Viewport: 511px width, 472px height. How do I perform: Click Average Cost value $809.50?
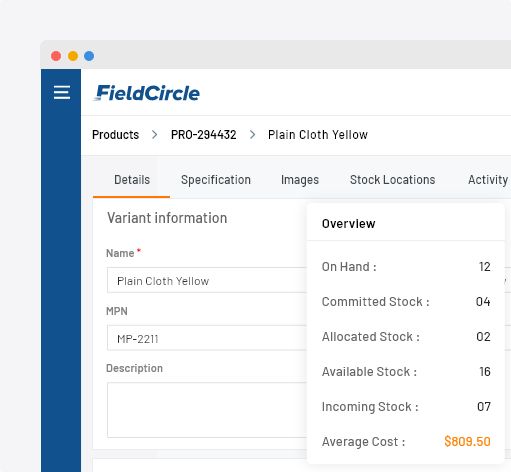pyautogui.click(x=467, y=441)
